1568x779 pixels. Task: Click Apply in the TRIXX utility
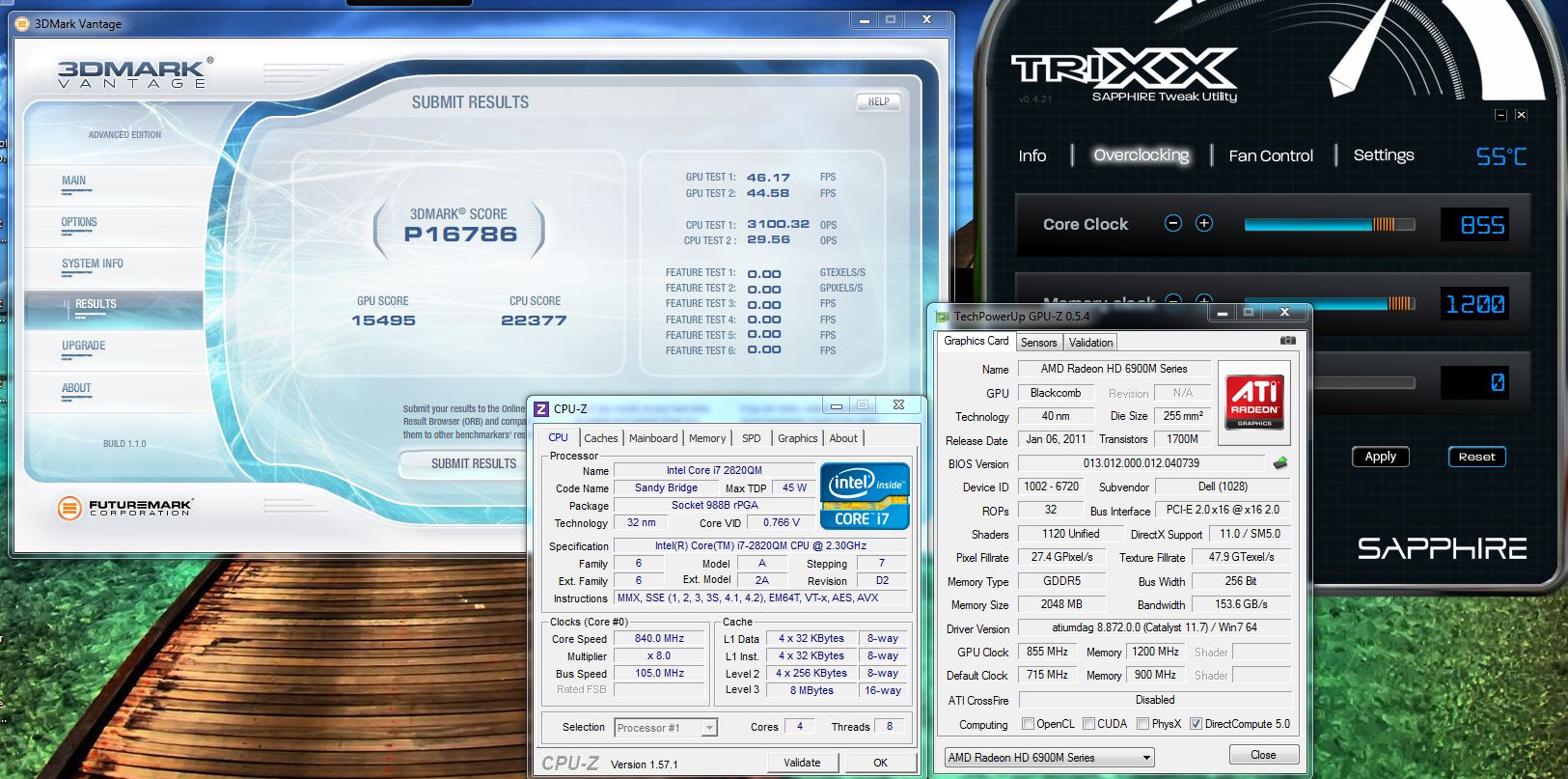(1380, 457)
